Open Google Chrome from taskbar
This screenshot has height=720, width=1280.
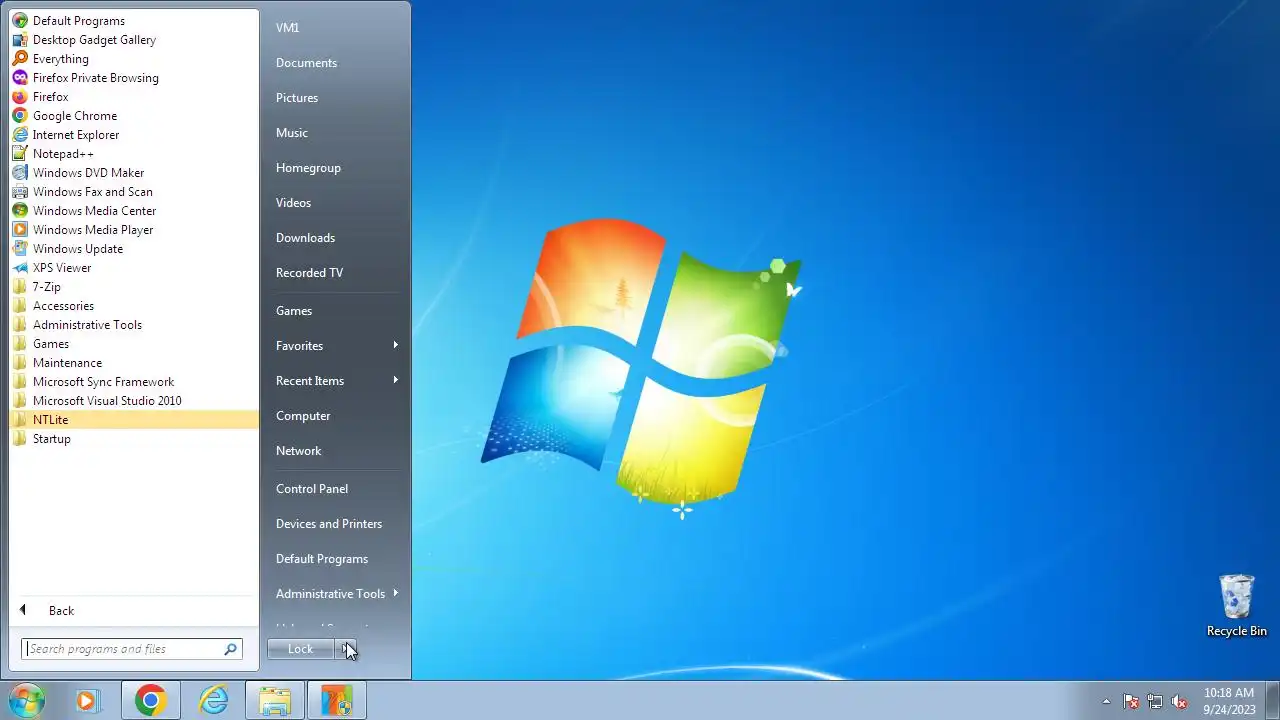tap(151, 701)
